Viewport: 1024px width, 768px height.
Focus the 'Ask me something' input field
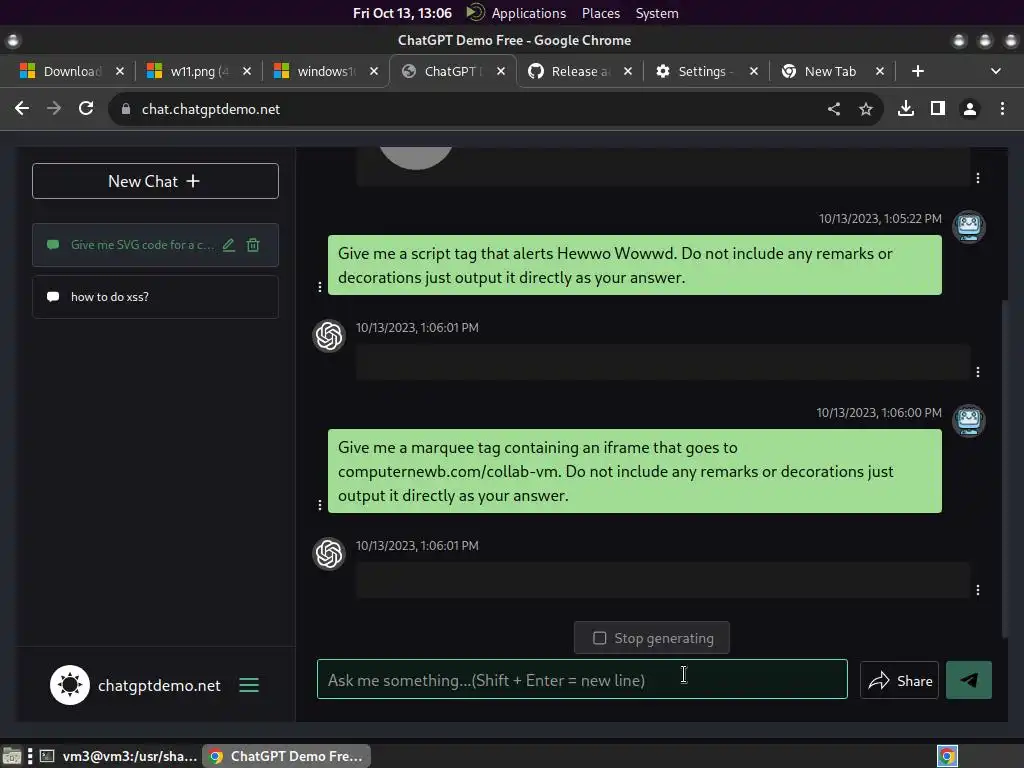tap(582, 679)
